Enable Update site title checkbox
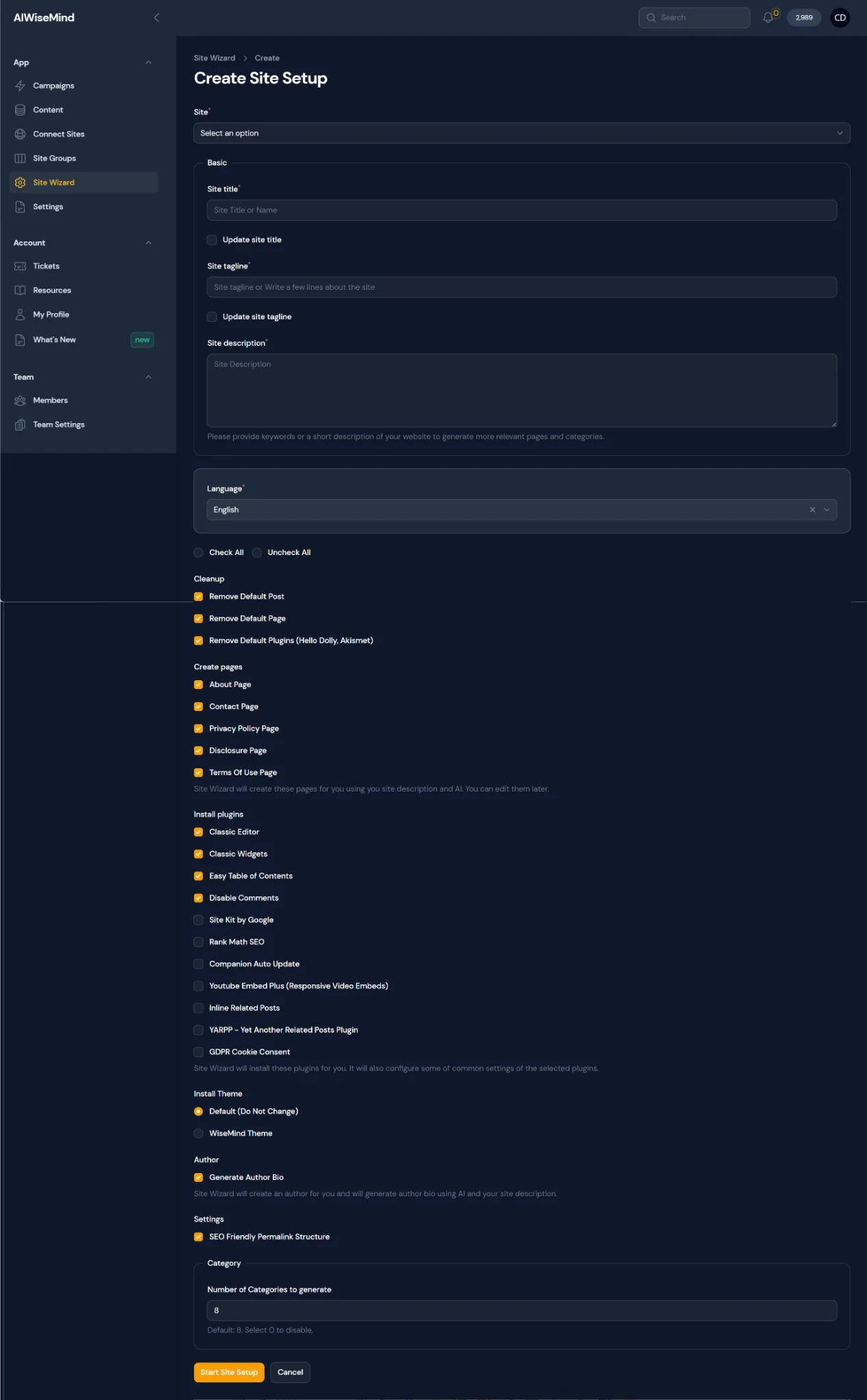 click(212, 240)
